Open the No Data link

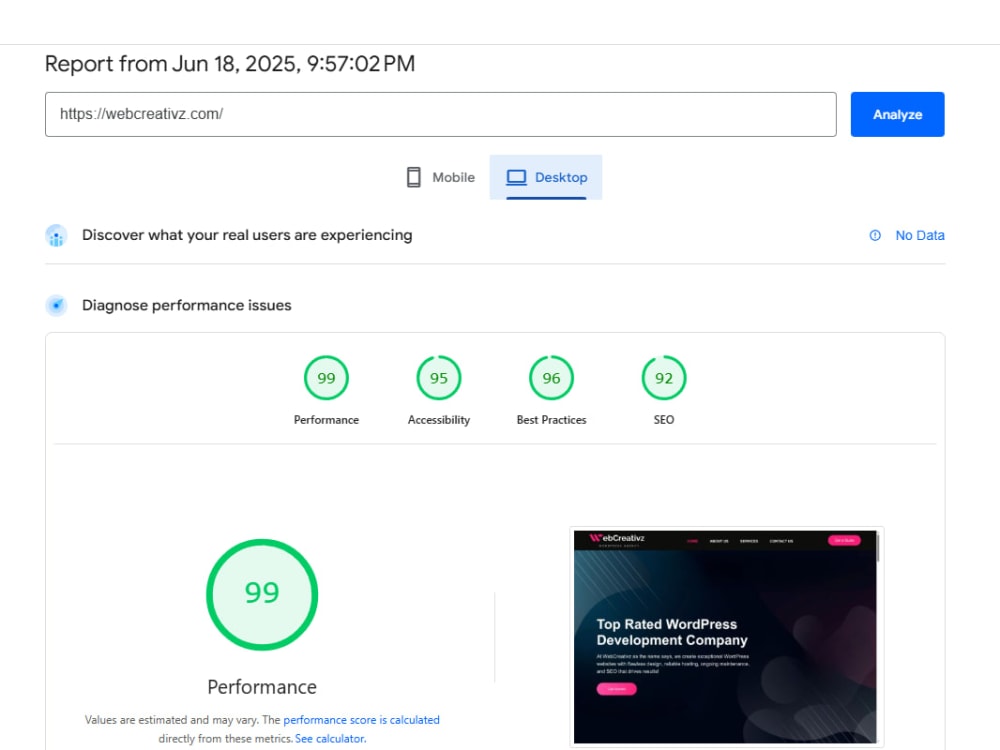point(920,235)
